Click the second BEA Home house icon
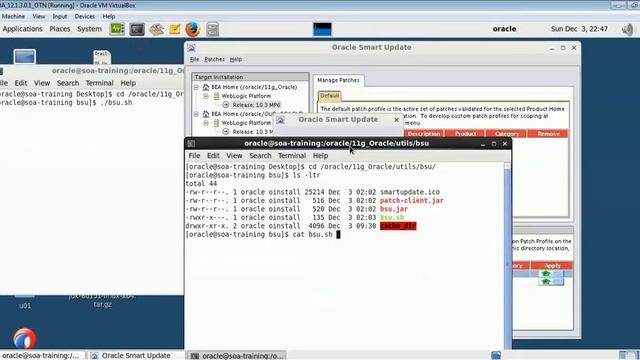Screen dimensions: 640x360 [206, 114]
